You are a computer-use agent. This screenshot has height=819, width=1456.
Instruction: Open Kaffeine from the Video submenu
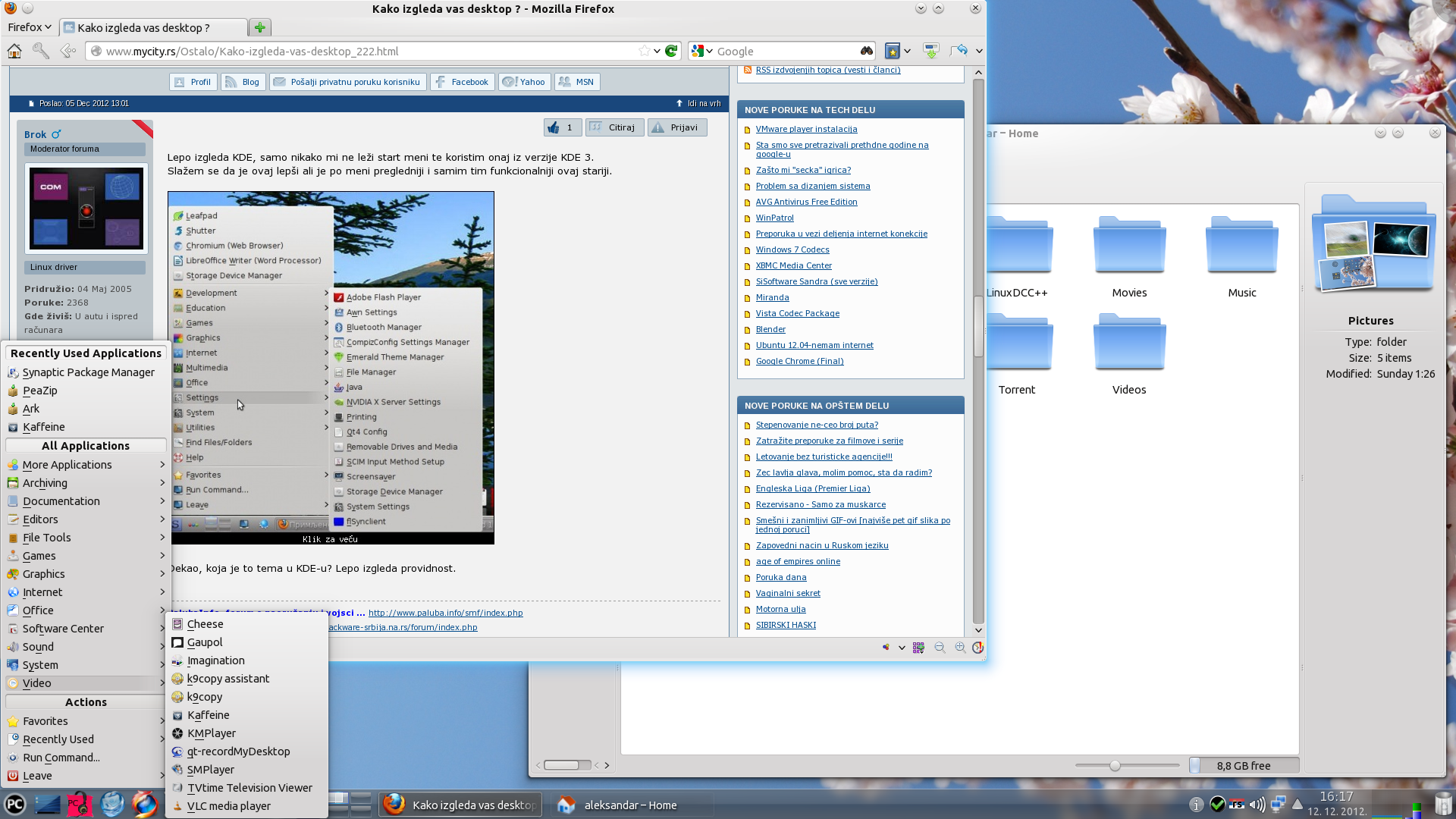pos(208,715)
